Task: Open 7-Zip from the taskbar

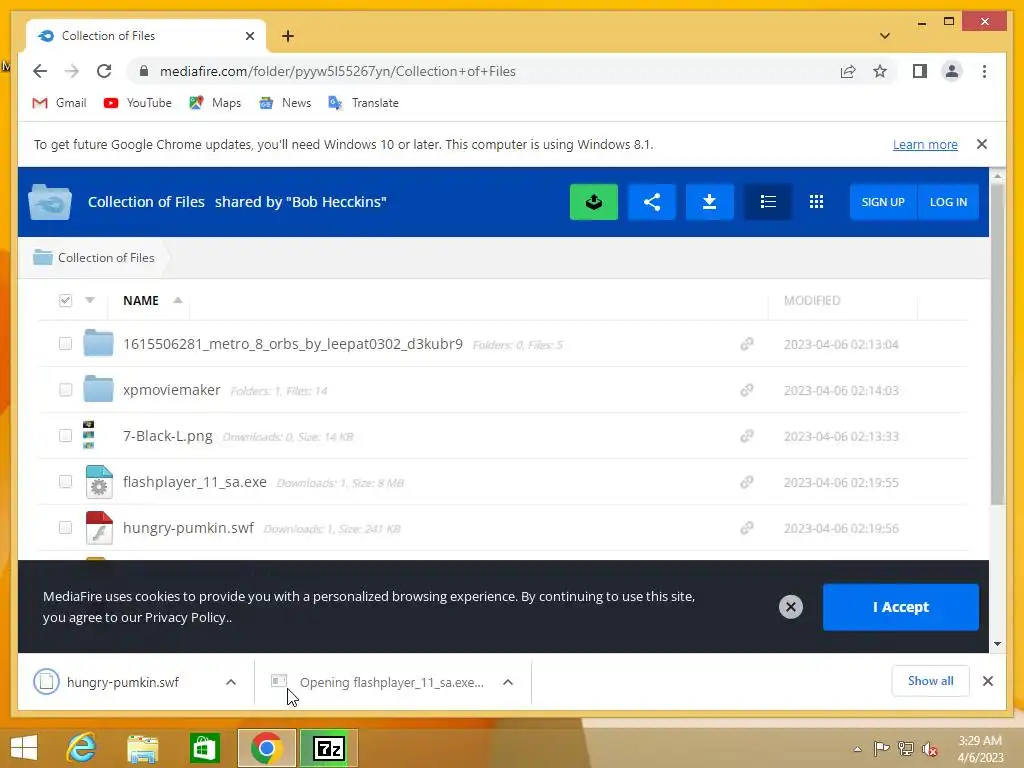Action: coord(328,748)
